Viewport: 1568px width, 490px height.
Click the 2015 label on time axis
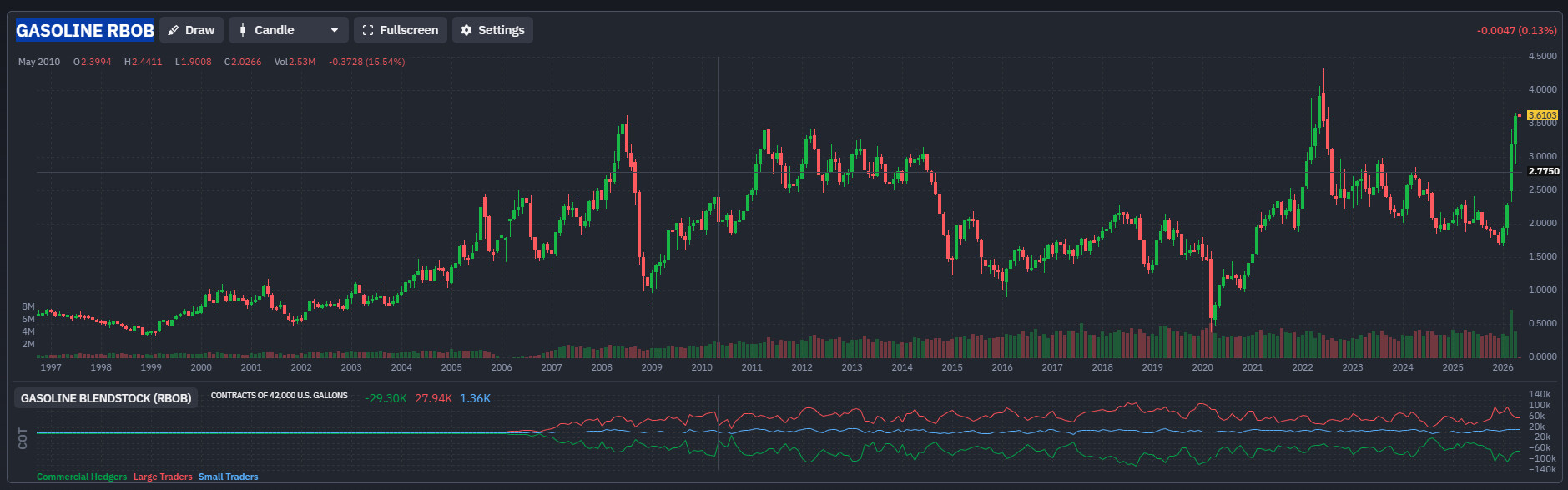click(x=952, y=367)
